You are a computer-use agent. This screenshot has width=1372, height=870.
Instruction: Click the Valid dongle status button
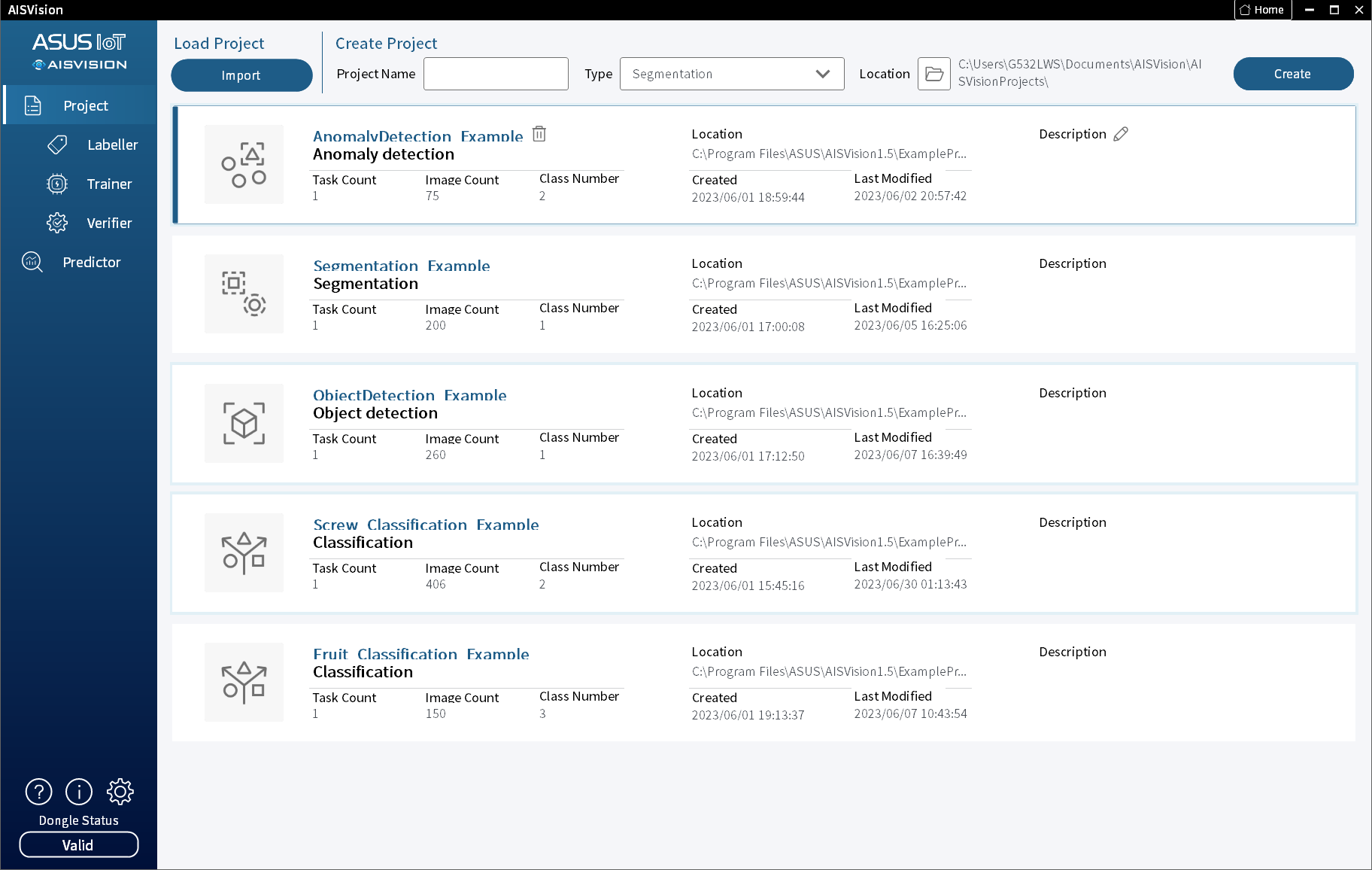pyautogui.click(x=79, y=844)
